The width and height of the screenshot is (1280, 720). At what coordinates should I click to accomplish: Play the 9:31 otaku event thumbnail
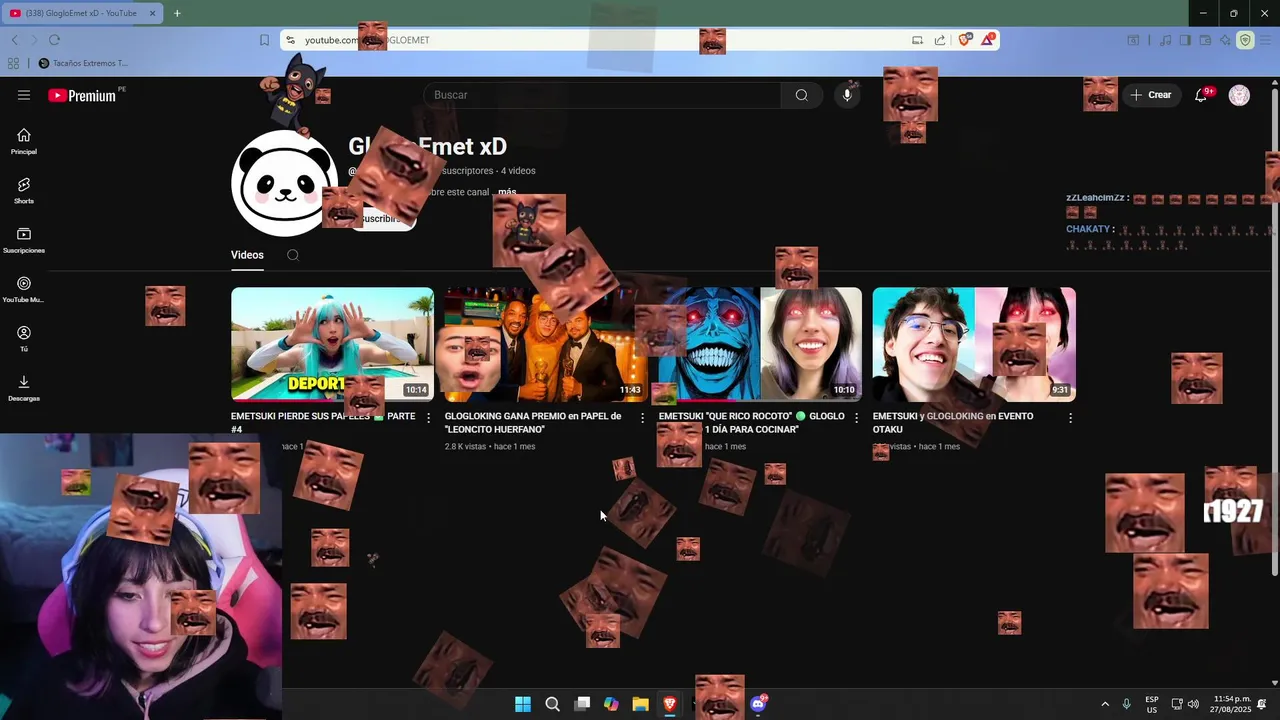click(x=974, y=344)
